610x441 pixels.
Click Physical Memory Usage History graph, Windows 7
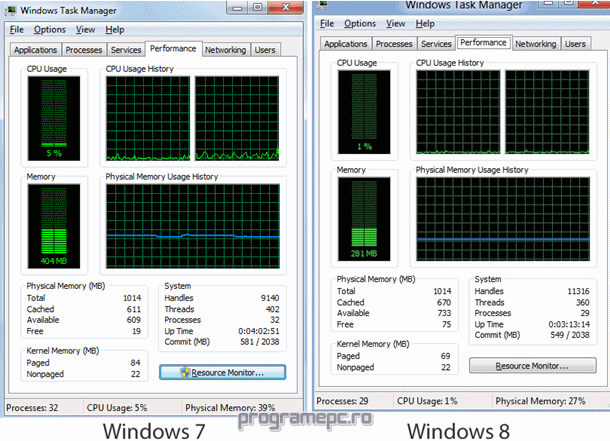click(x=193, y=226)
